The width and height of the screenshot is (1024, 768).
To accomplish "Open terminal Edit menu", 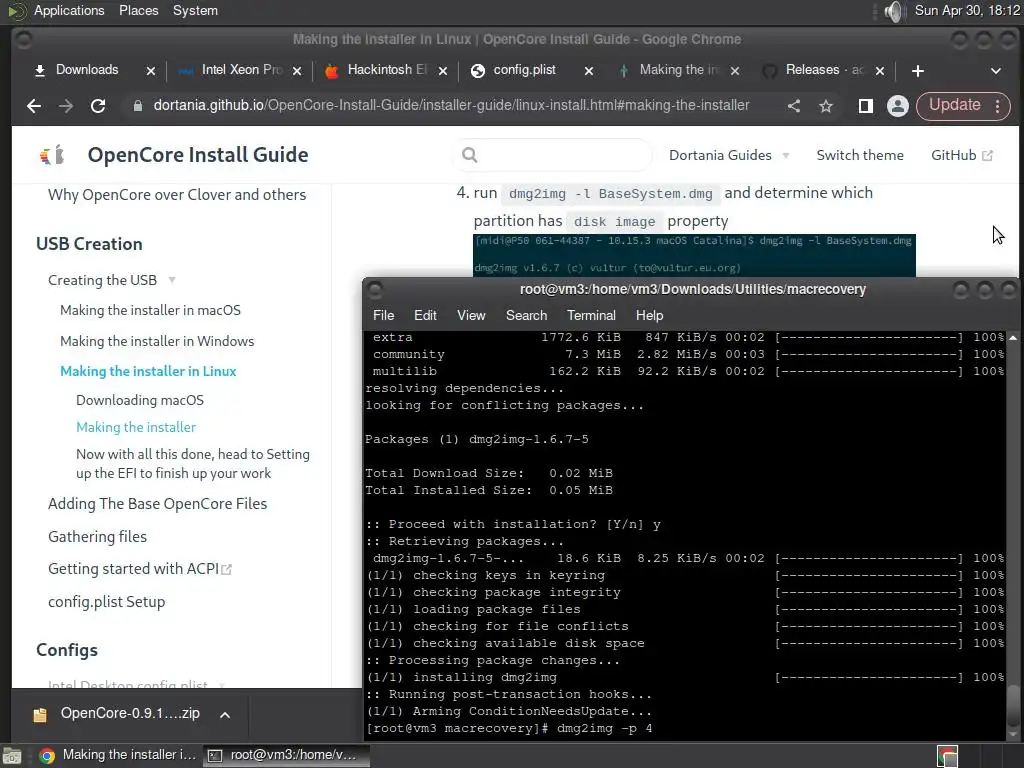I will tap(425, 315).
